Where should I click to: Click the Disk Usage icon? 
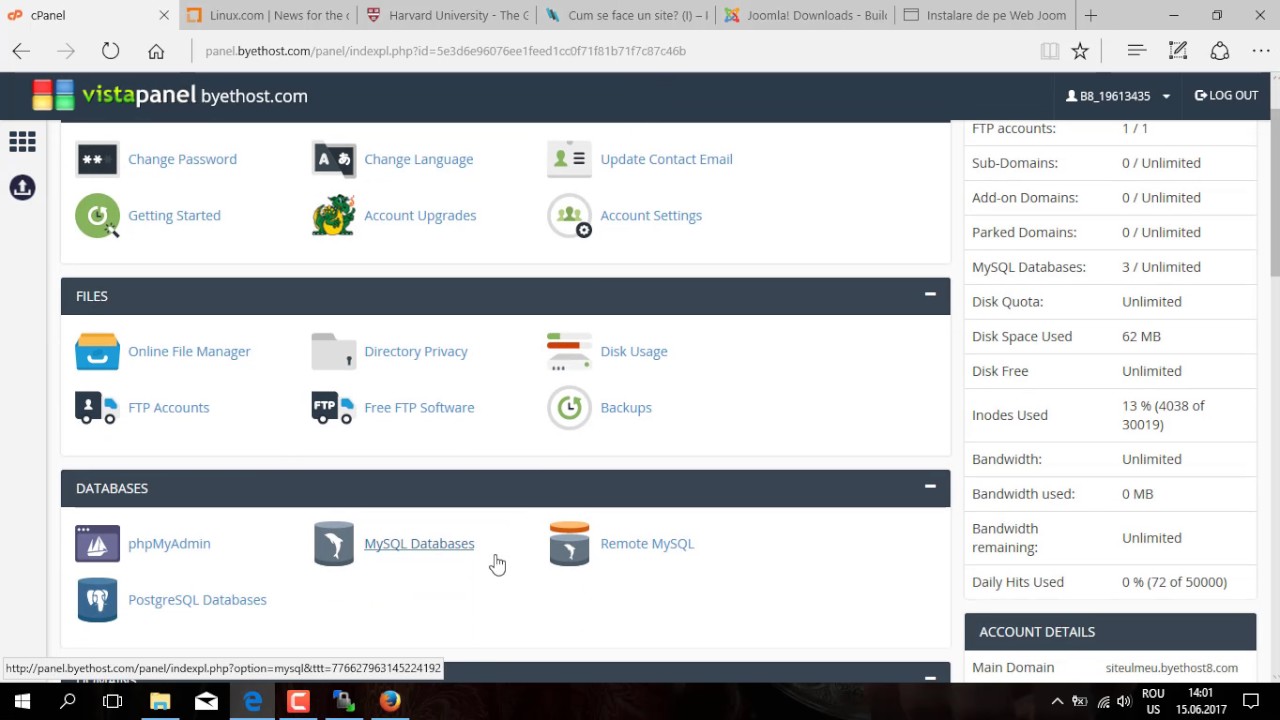pos(569,351)
